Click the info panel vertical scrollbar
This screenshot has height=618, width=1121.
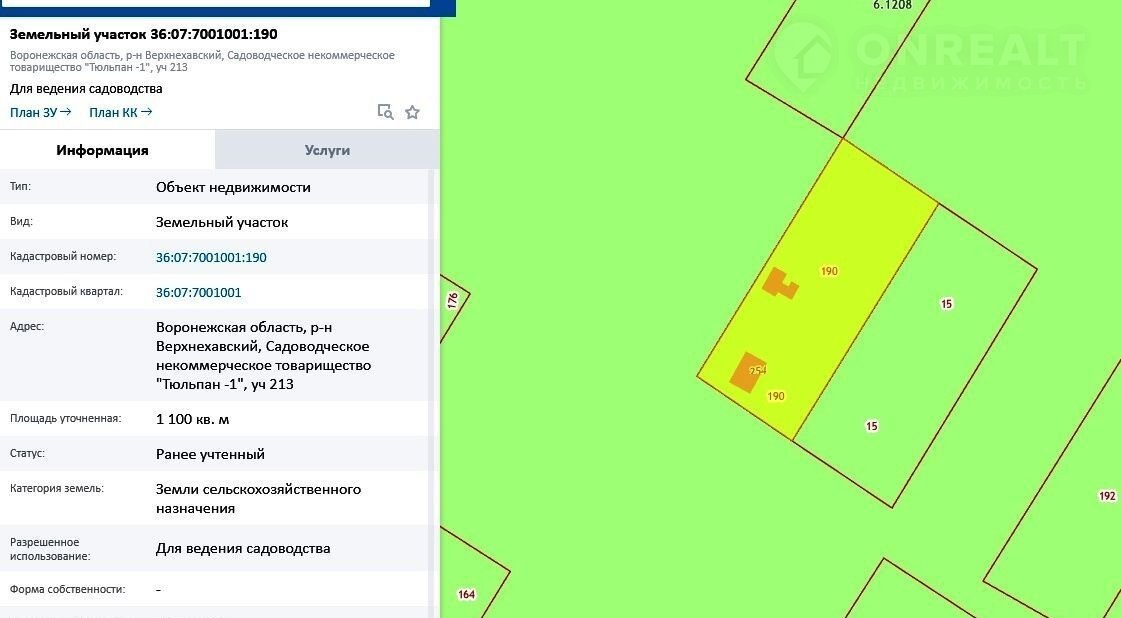click(433, 390)
